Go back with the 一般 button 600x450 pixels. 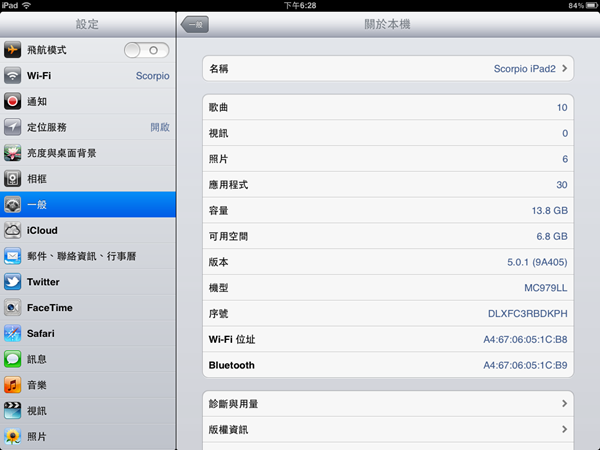click(x=195, y=24)
